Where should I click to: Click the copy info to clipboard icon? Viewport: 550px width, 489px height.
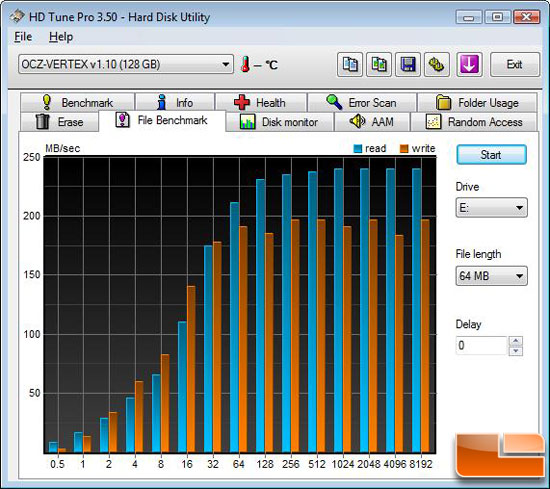coord(350,65)
